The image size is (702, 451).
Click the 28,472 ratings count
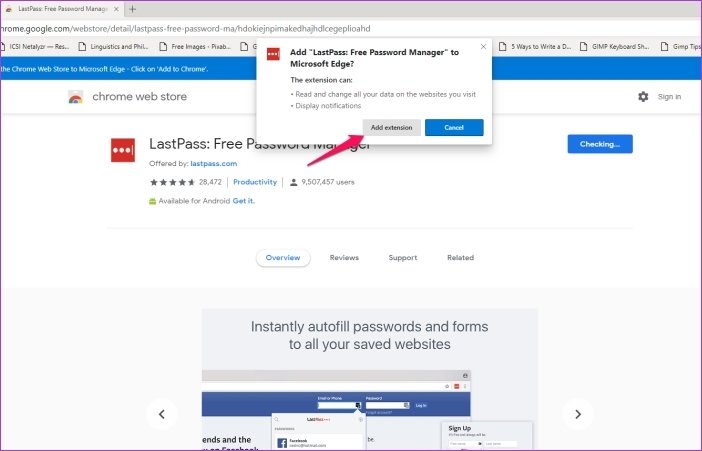[210, 182]
